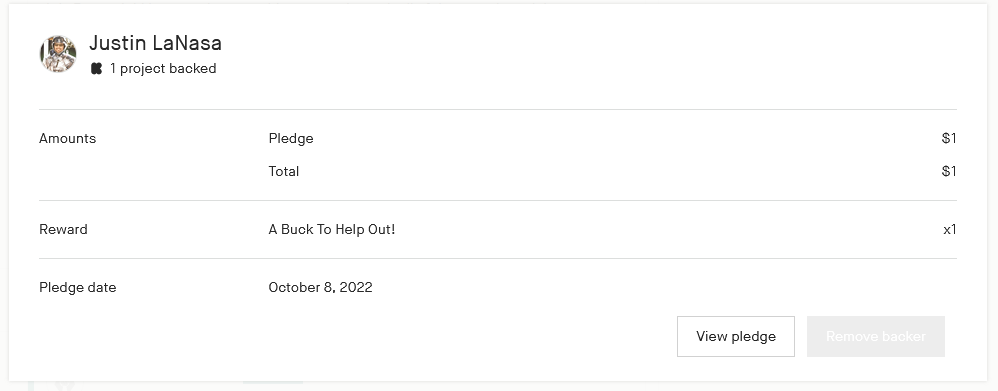This screenshot has width=998, height=391.
Task: Click the Pledge date section label
Action: coord(78,287)
